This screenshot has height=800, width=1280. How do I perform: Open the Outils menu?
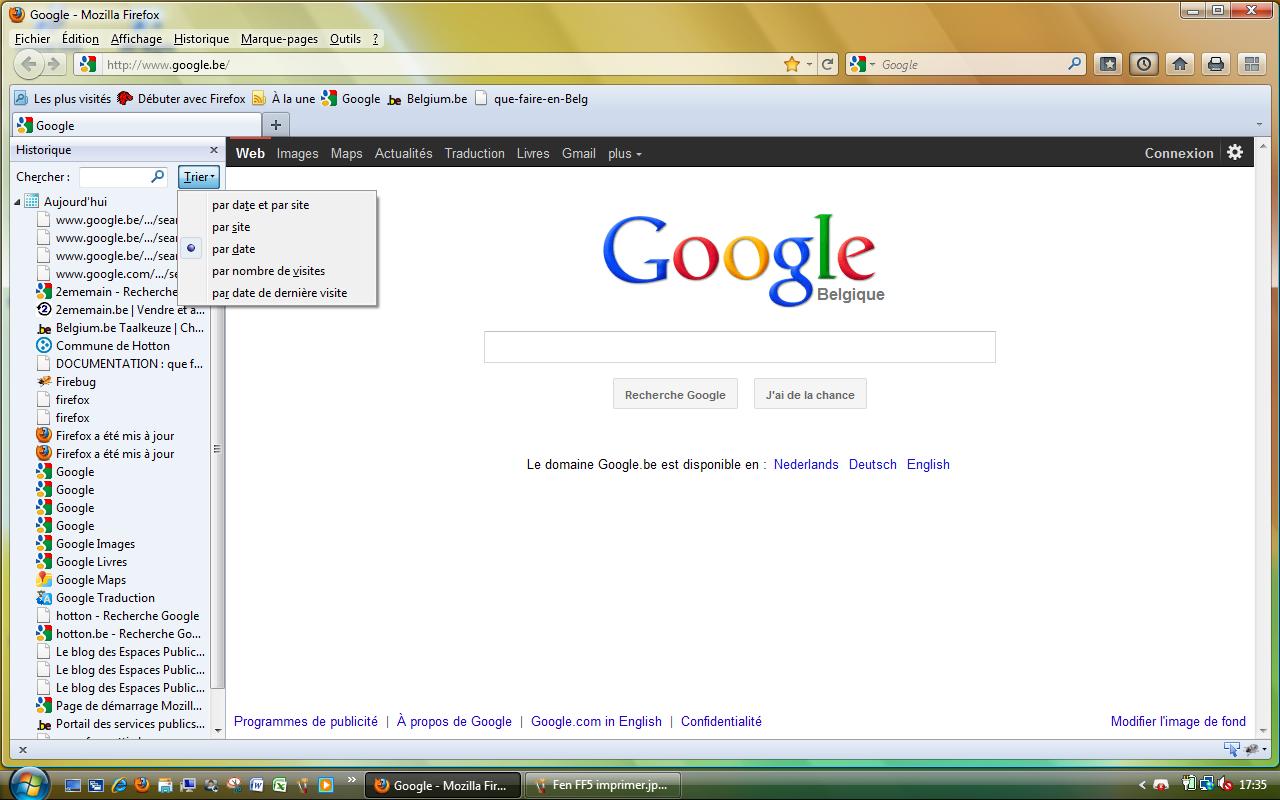[345, 39]
